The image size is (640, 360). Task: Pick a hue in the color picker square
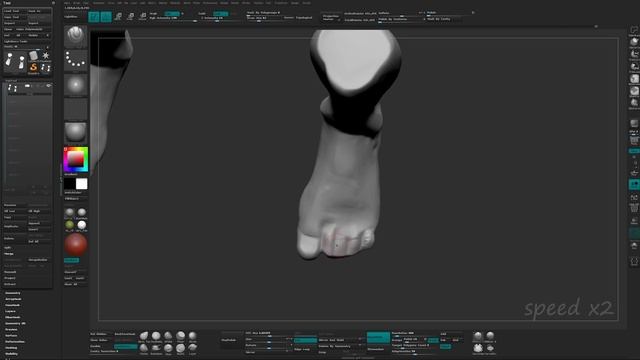pyautogui.click(x=76, y=160)
